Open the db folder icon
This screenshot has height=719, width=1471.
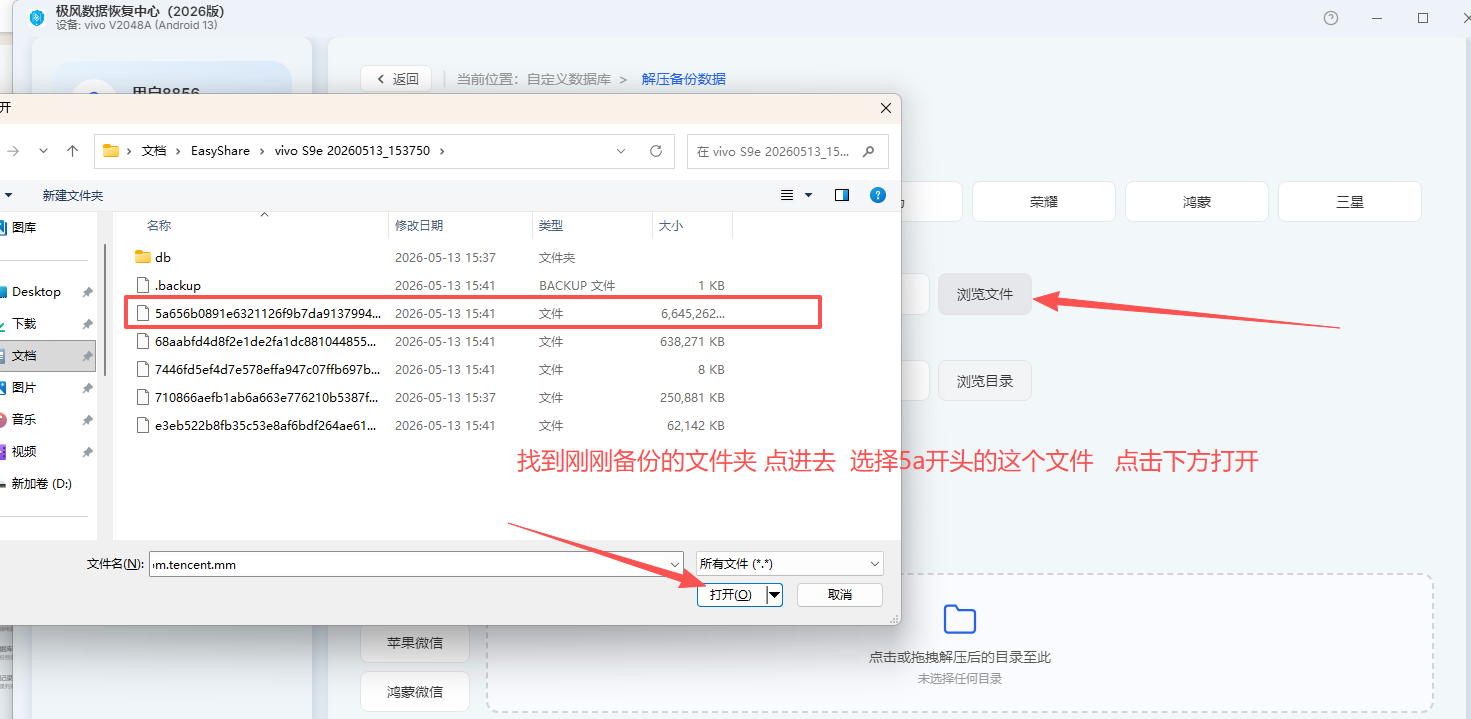(143, 257)
